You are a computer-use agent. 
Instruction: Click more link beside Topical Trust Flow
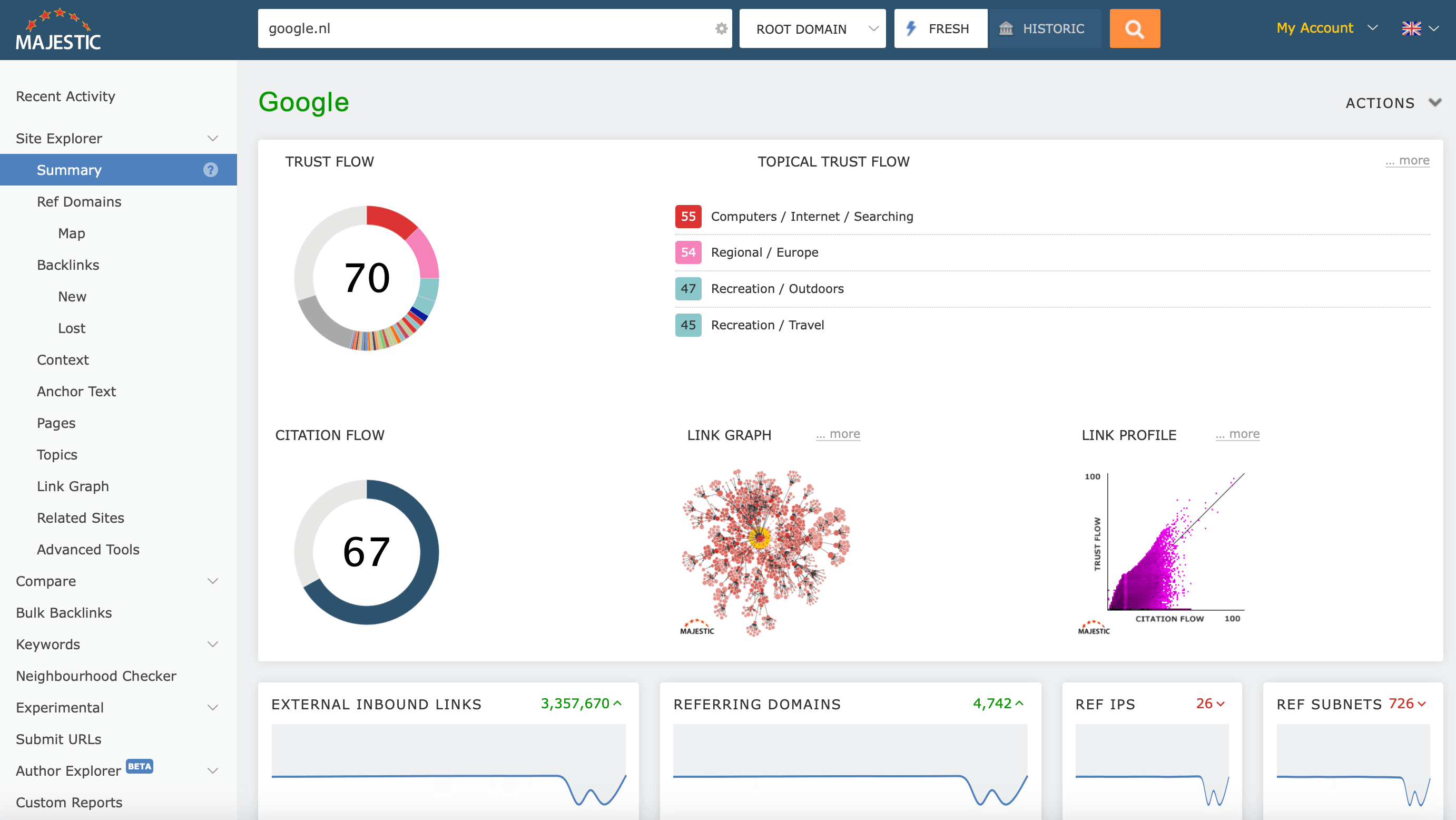click(1407, 161)
